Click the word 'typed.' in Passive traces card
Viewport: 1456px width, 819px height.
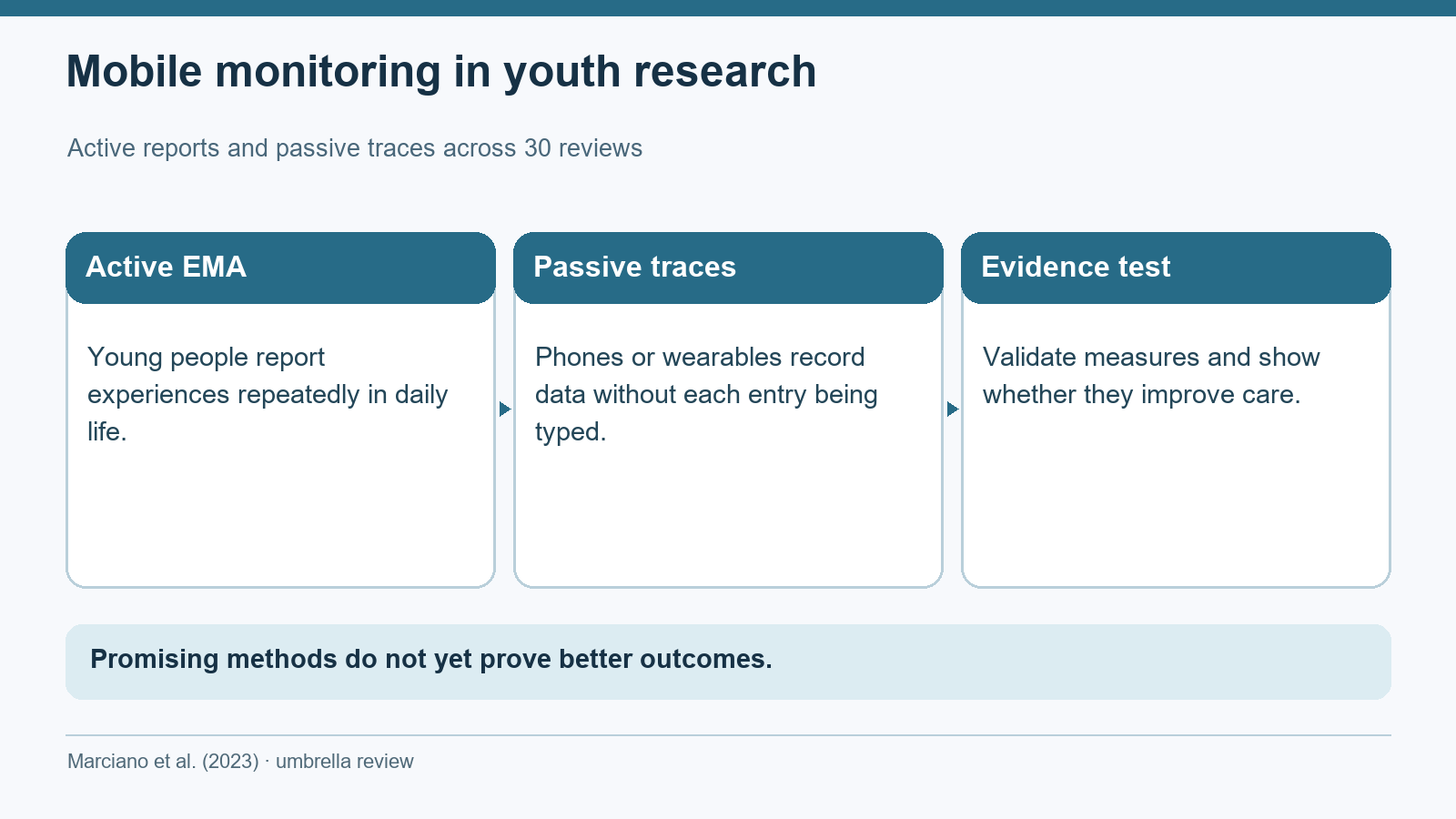(x=571, y=432)
